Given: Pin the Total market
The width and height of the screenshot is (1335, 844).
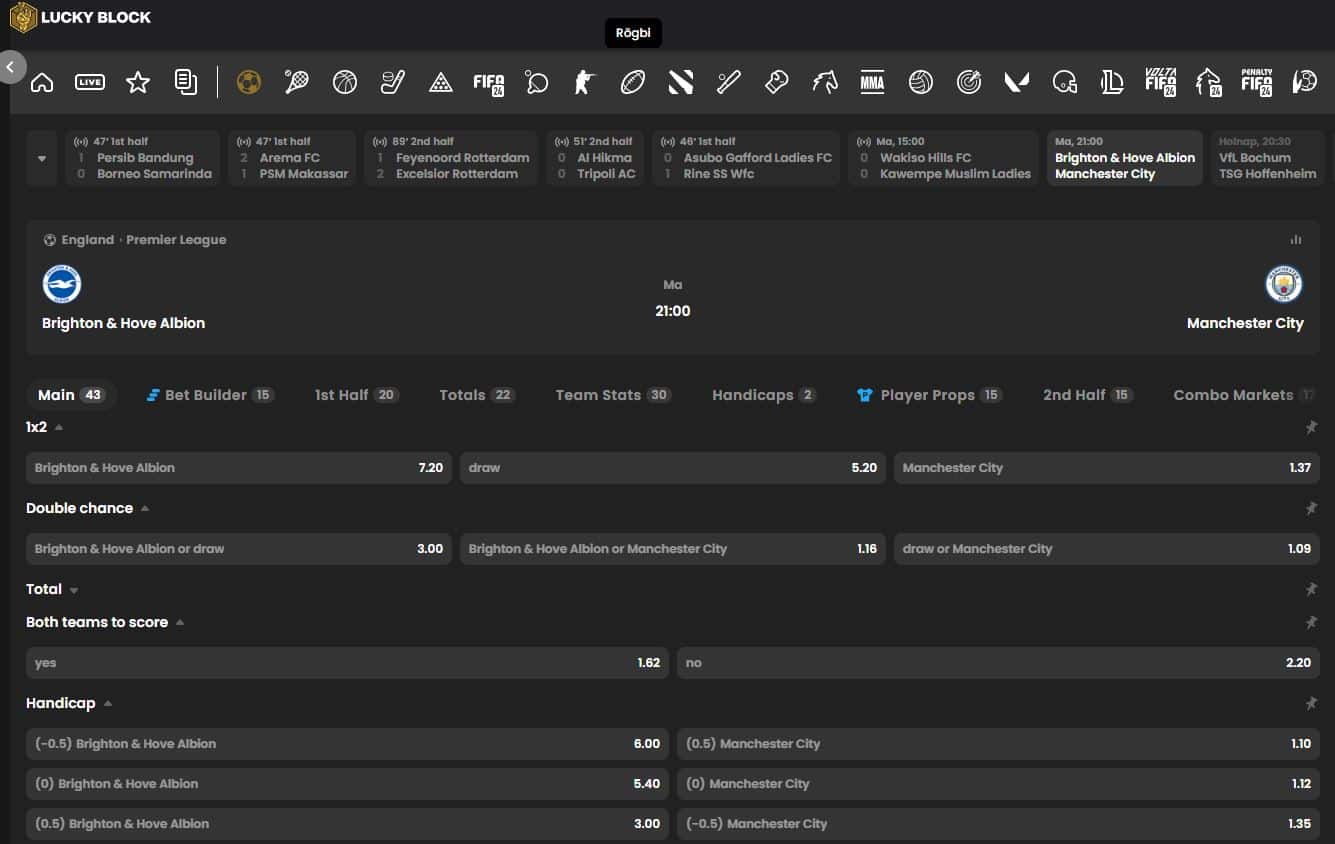Looking at the screenshot, I should click(1311, 589).
